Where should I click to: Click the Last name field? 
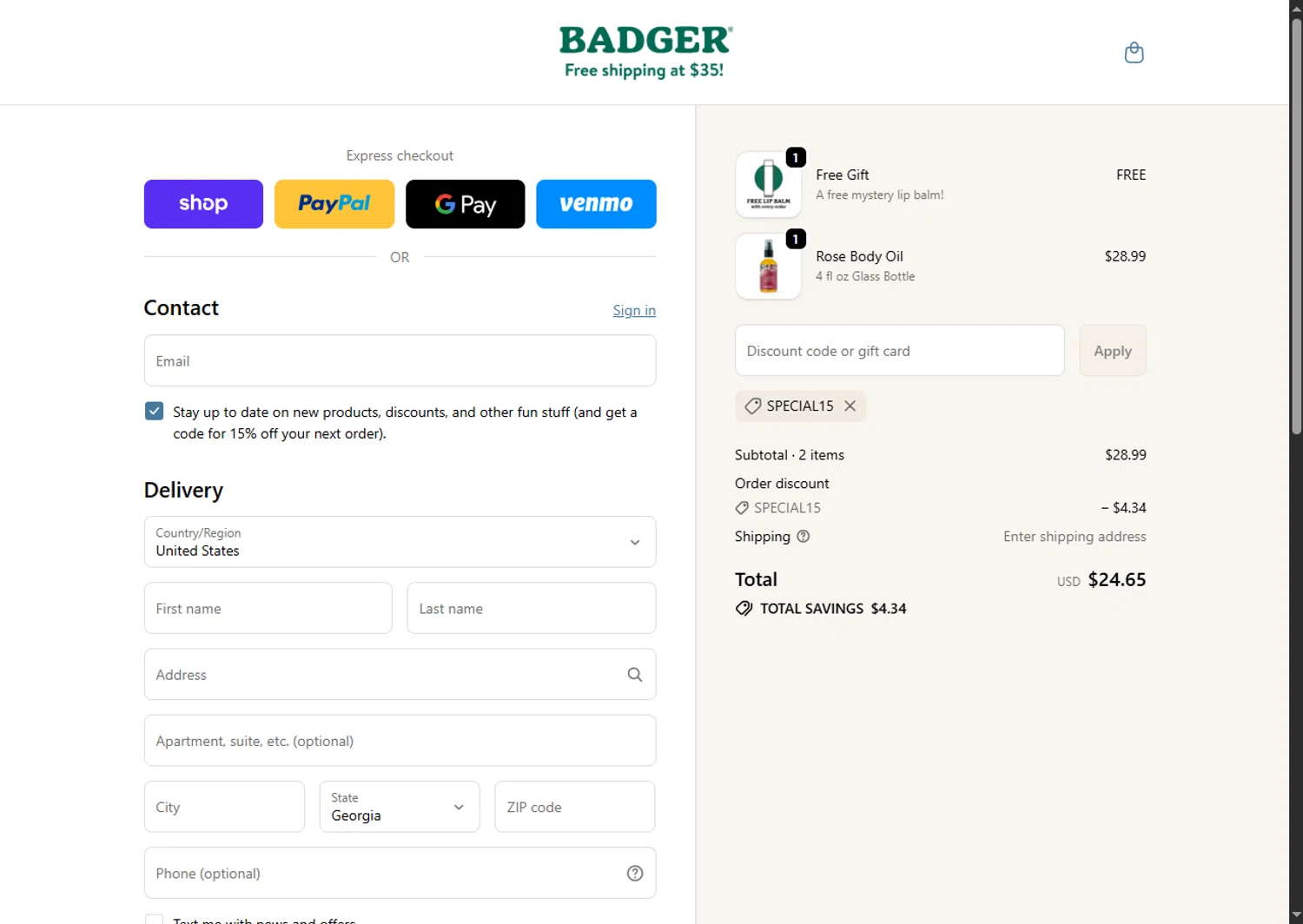coord(531,608)
